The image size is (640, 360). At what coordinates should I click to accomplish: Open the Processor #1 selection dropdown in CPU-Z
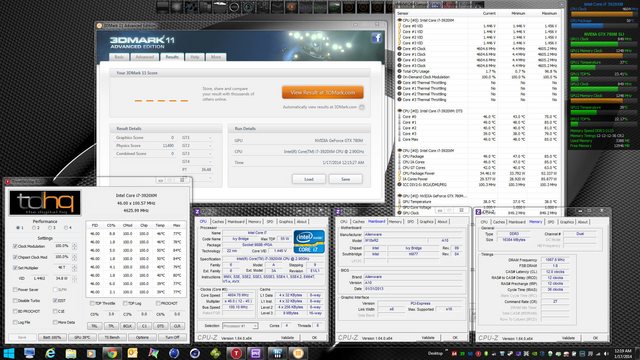(x=240, y=326)
